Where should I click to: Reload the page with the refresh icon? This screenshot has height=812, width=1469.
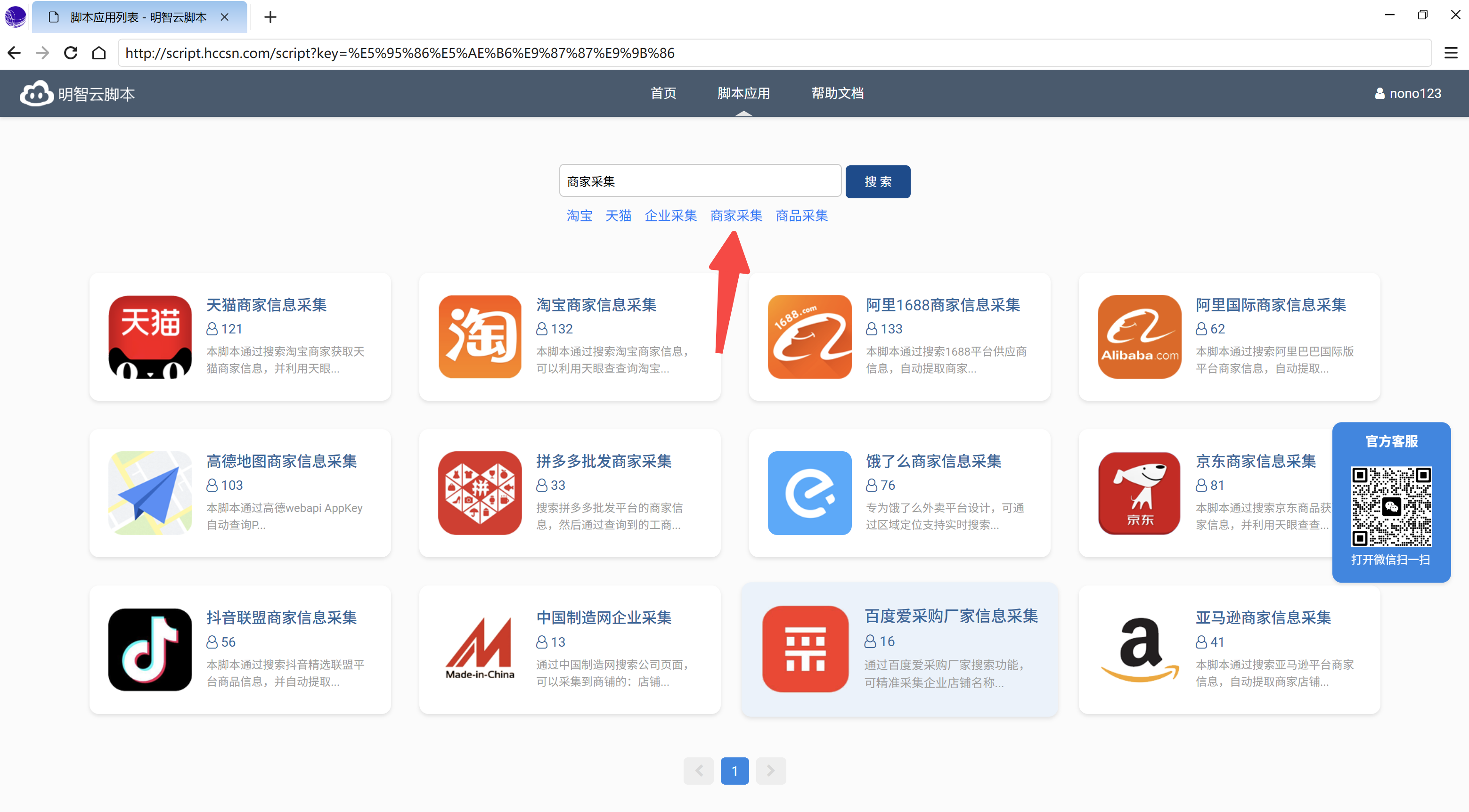[71, 53]
